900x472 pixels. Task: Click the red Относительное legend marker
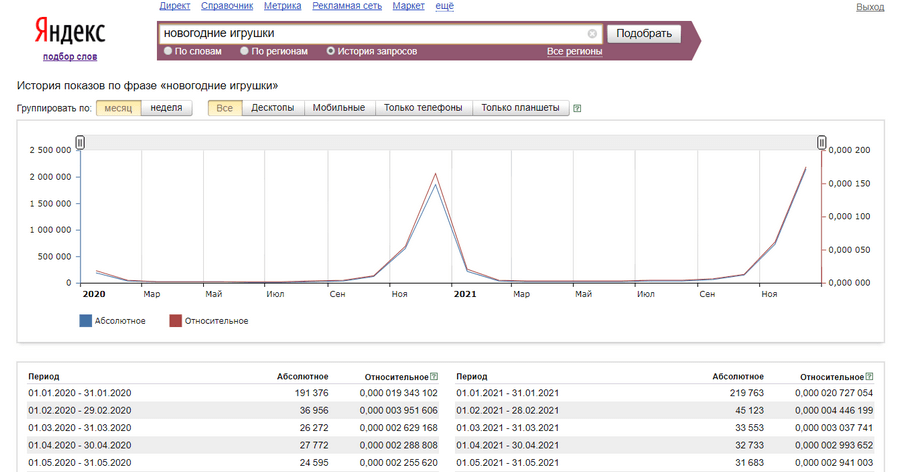coord(175,321)
